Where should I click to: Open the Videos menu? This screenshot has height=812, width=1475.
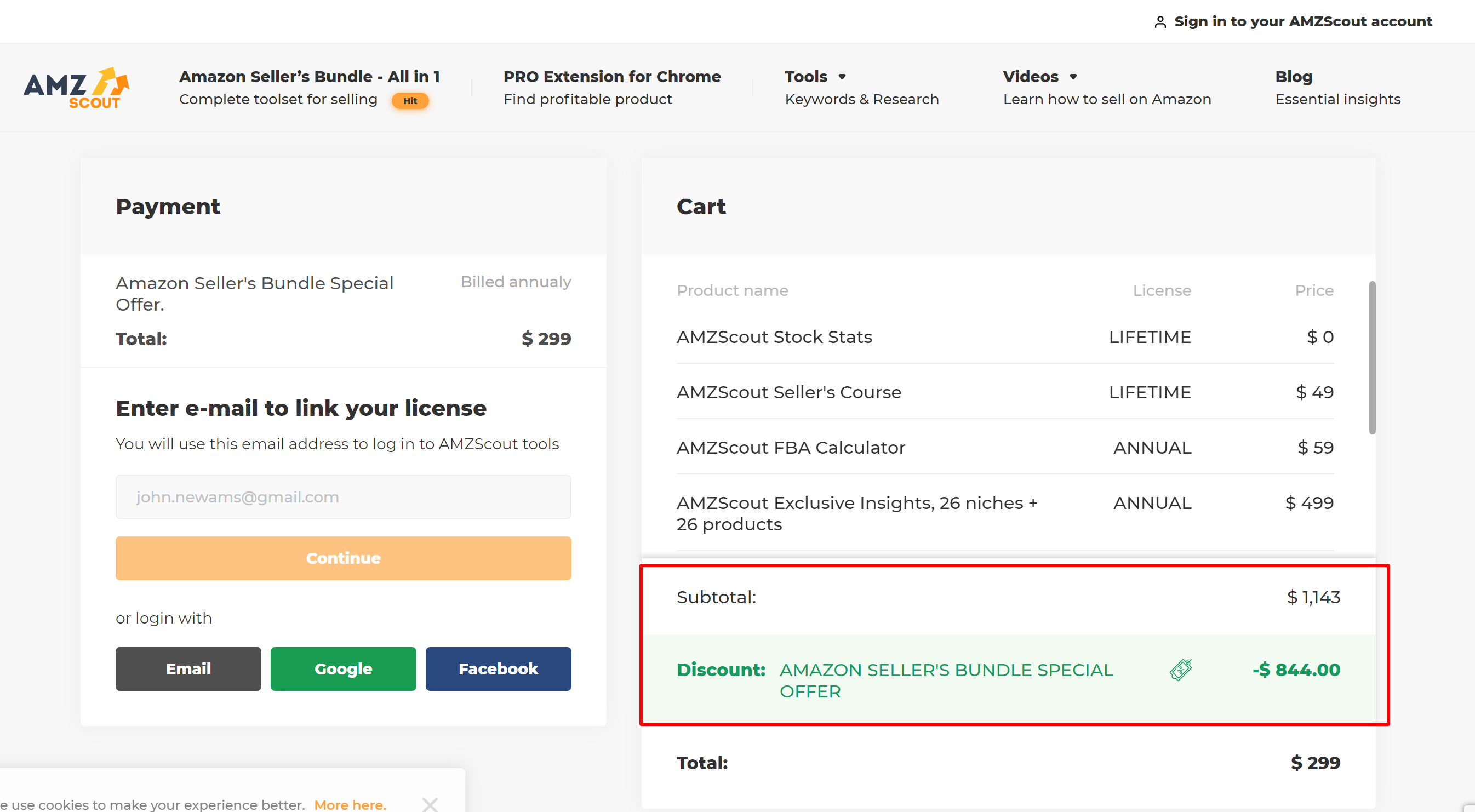(1106, 88)
